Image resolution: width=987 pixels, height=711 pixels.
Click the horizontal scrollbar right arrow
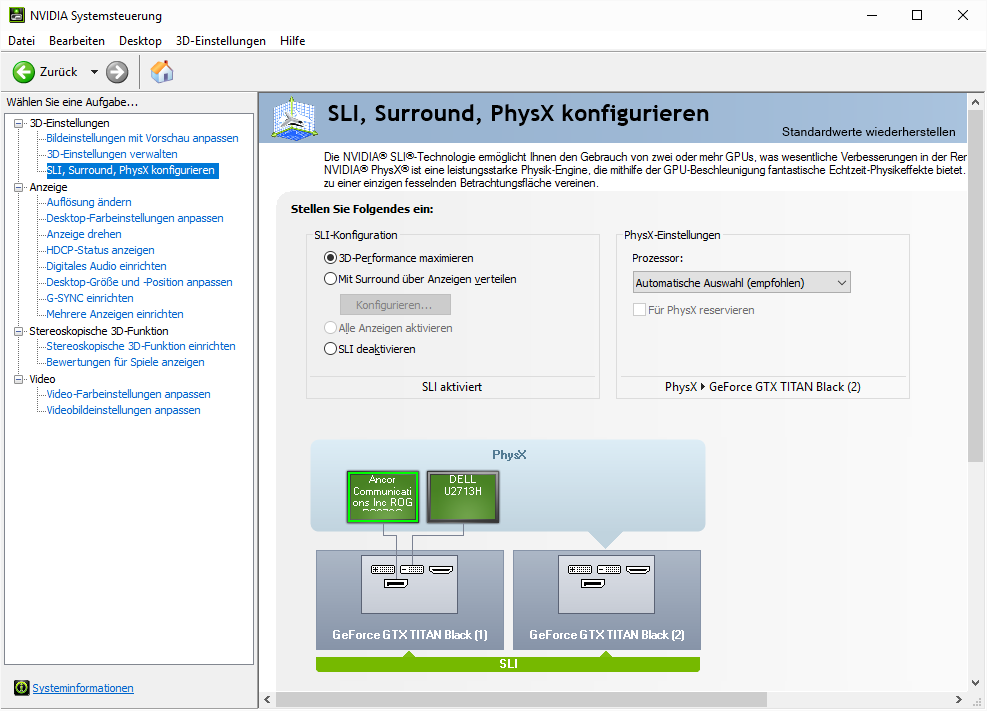(959, 700)
